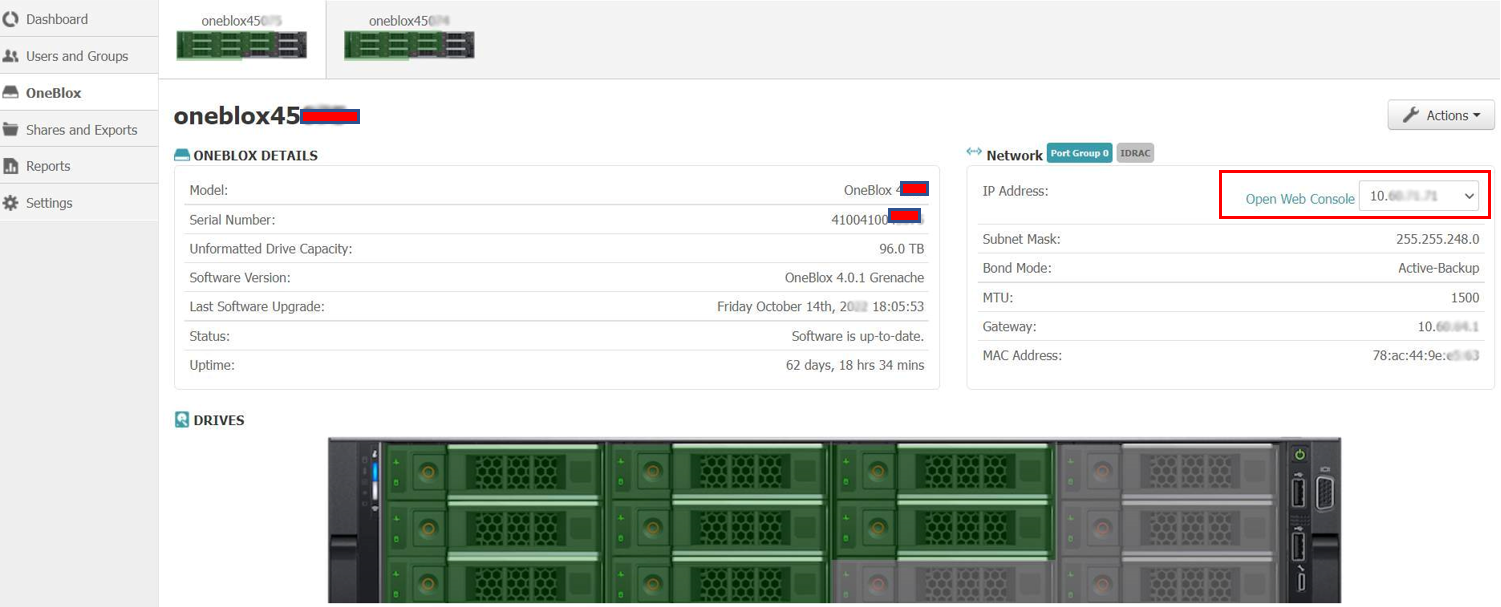Open Reports from the left sidebar
Screen dimensions: 1501x607
coord(48,165)
